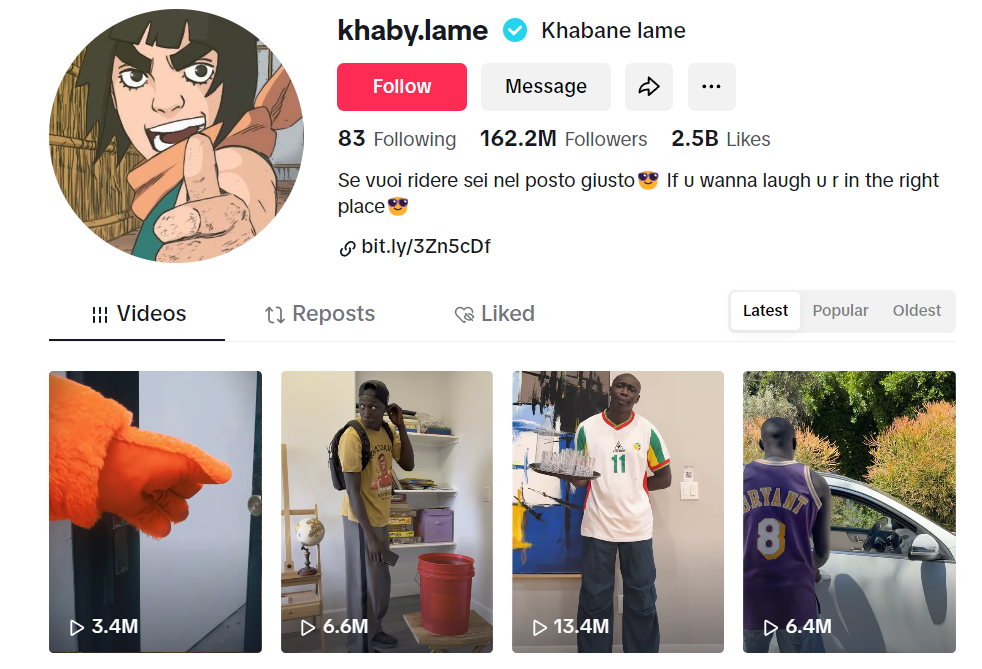
Task: Open the profile avatar picture
Action: (x=177, y=135)
